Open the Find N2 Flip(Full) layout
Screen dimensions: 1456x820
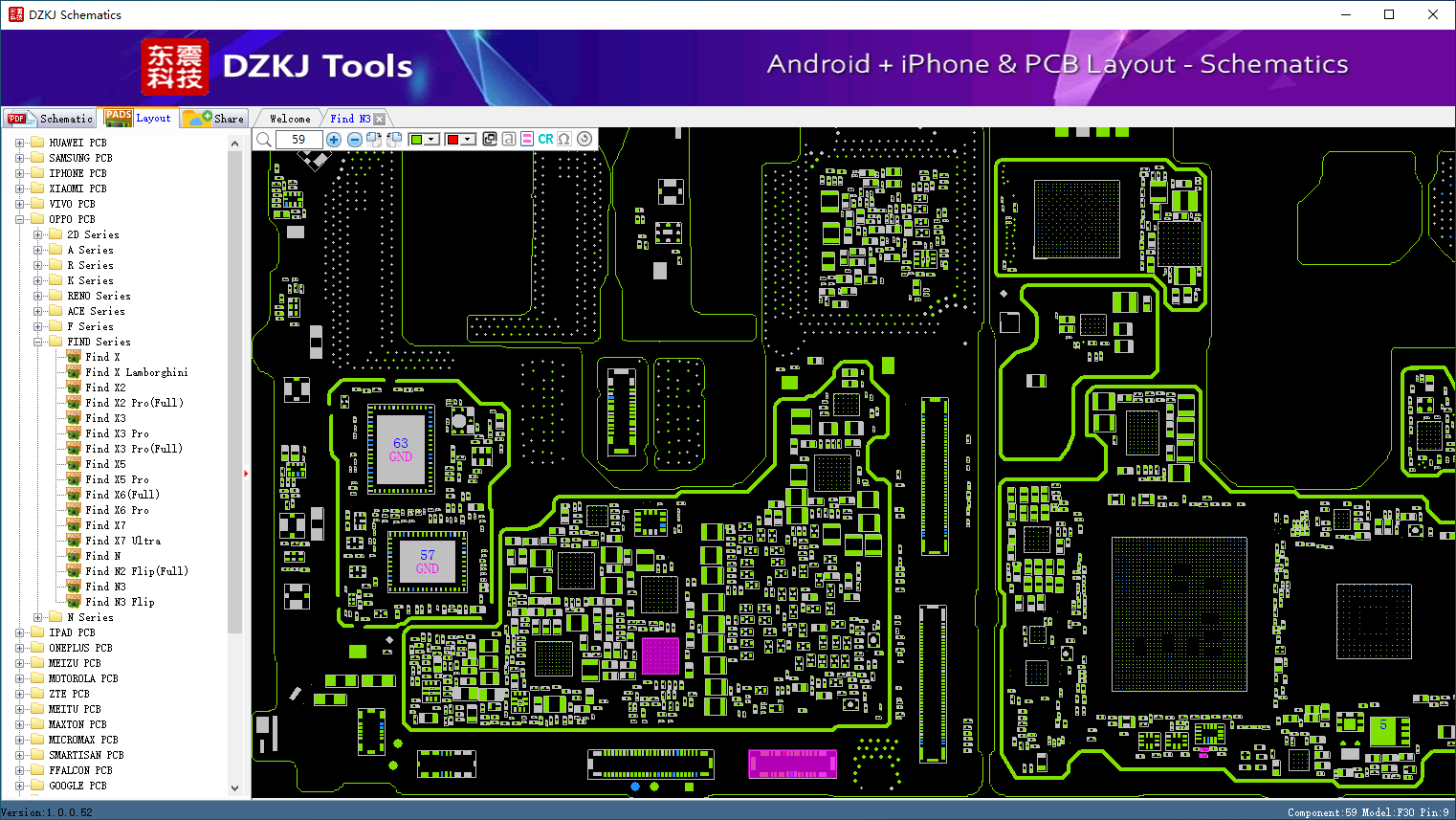pos(137,571)
